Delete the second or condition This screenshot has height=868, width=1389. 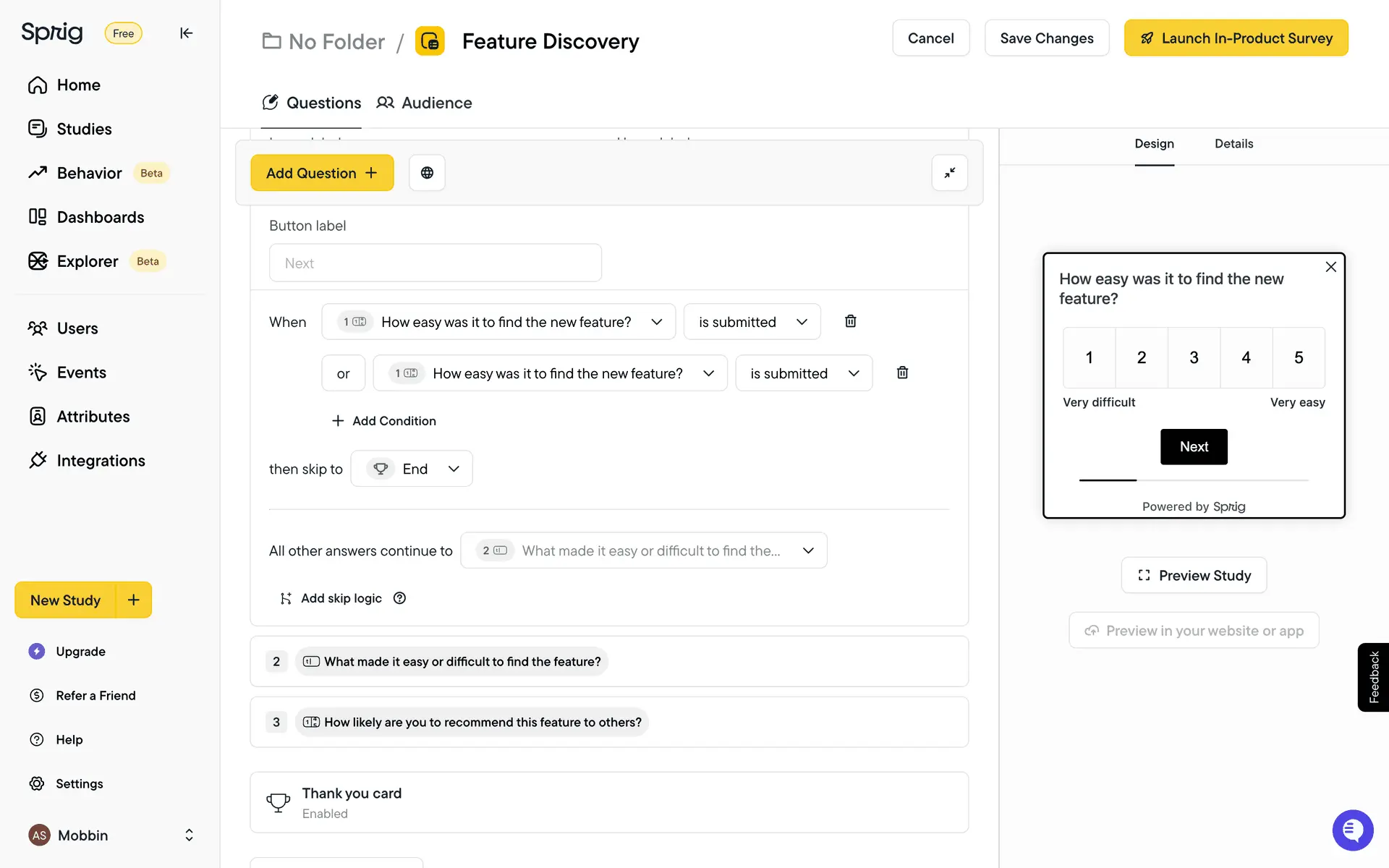click(x=902, y=373)
